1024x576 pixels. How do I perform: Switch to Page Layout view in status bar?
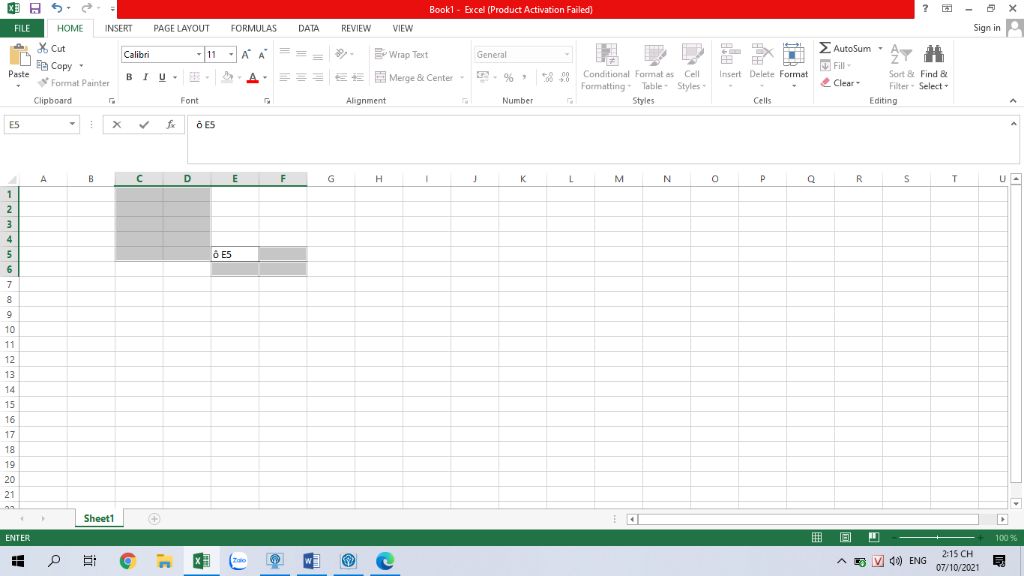click(x=845, y=537)
